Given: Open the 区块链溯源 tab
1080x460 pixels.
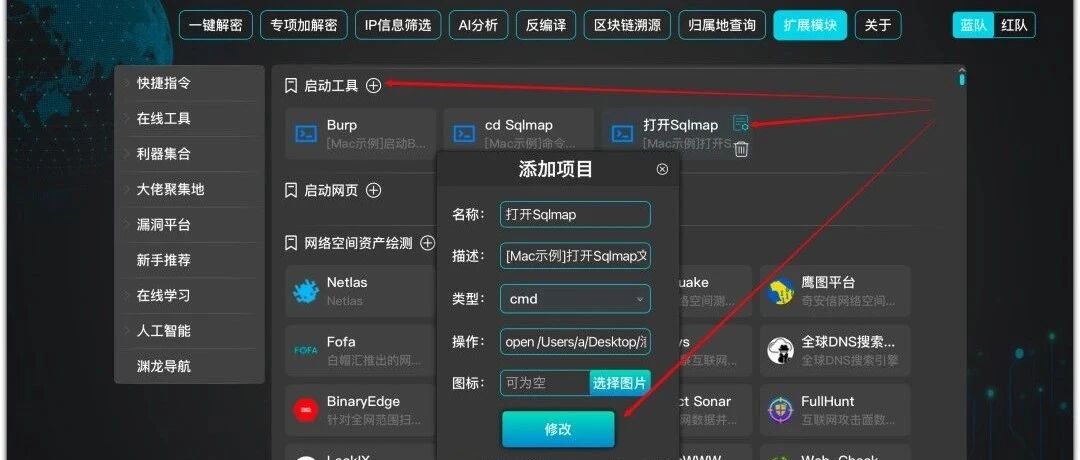Looking at the screenshot, I should (627, 25).
